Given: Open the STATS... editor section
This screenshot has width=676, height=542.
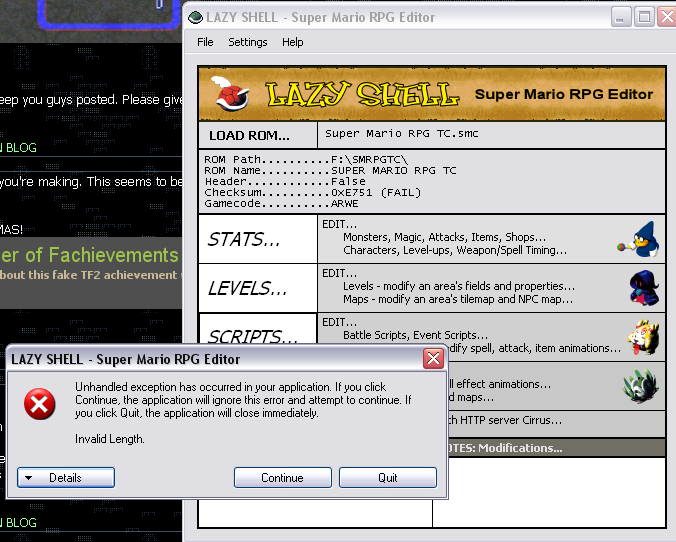Looking at the screenshot, I should click(258, 239).
